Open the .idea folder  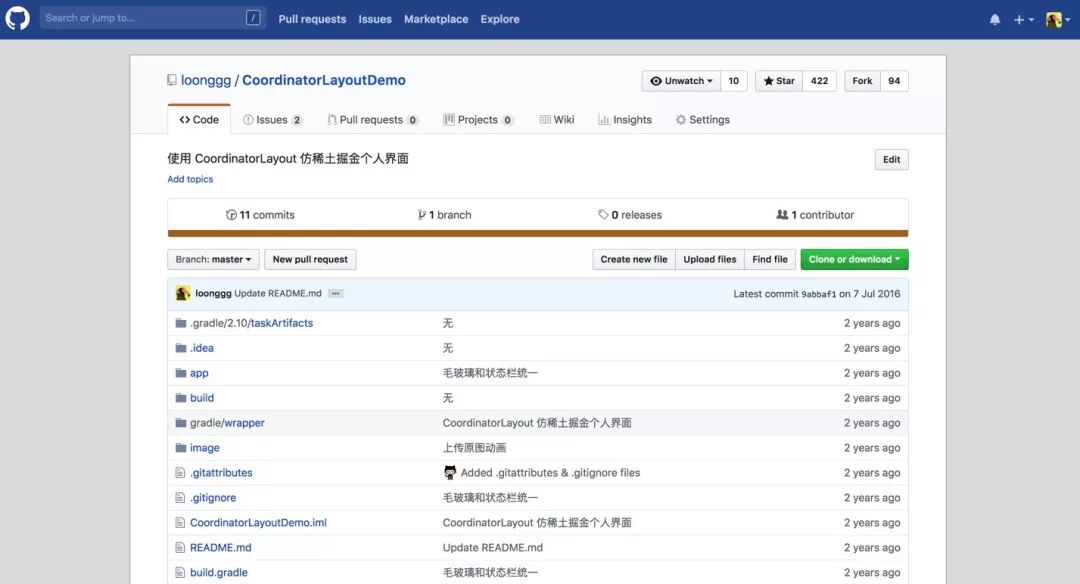[x=202, y=348]
